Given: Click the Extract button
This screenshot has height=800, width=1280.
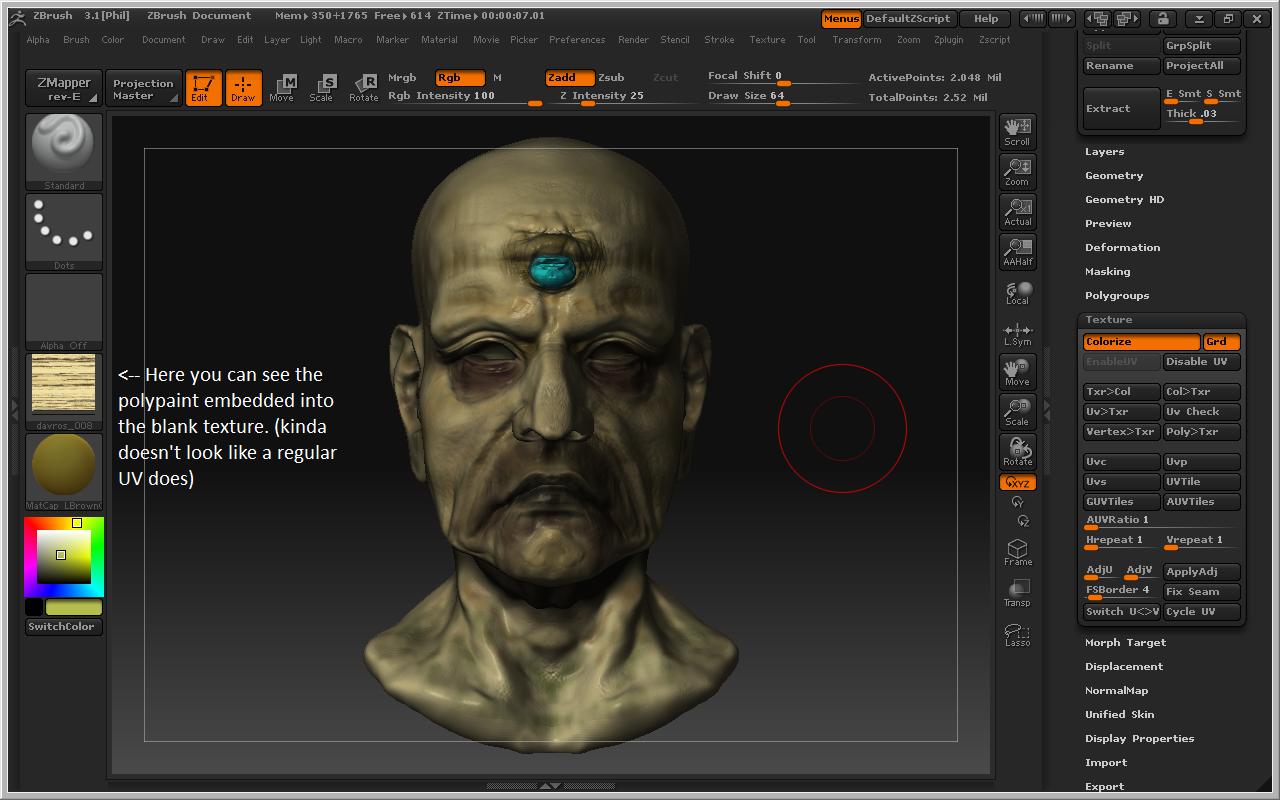Looking at the screenshot, I should (x=1122, y=109).
